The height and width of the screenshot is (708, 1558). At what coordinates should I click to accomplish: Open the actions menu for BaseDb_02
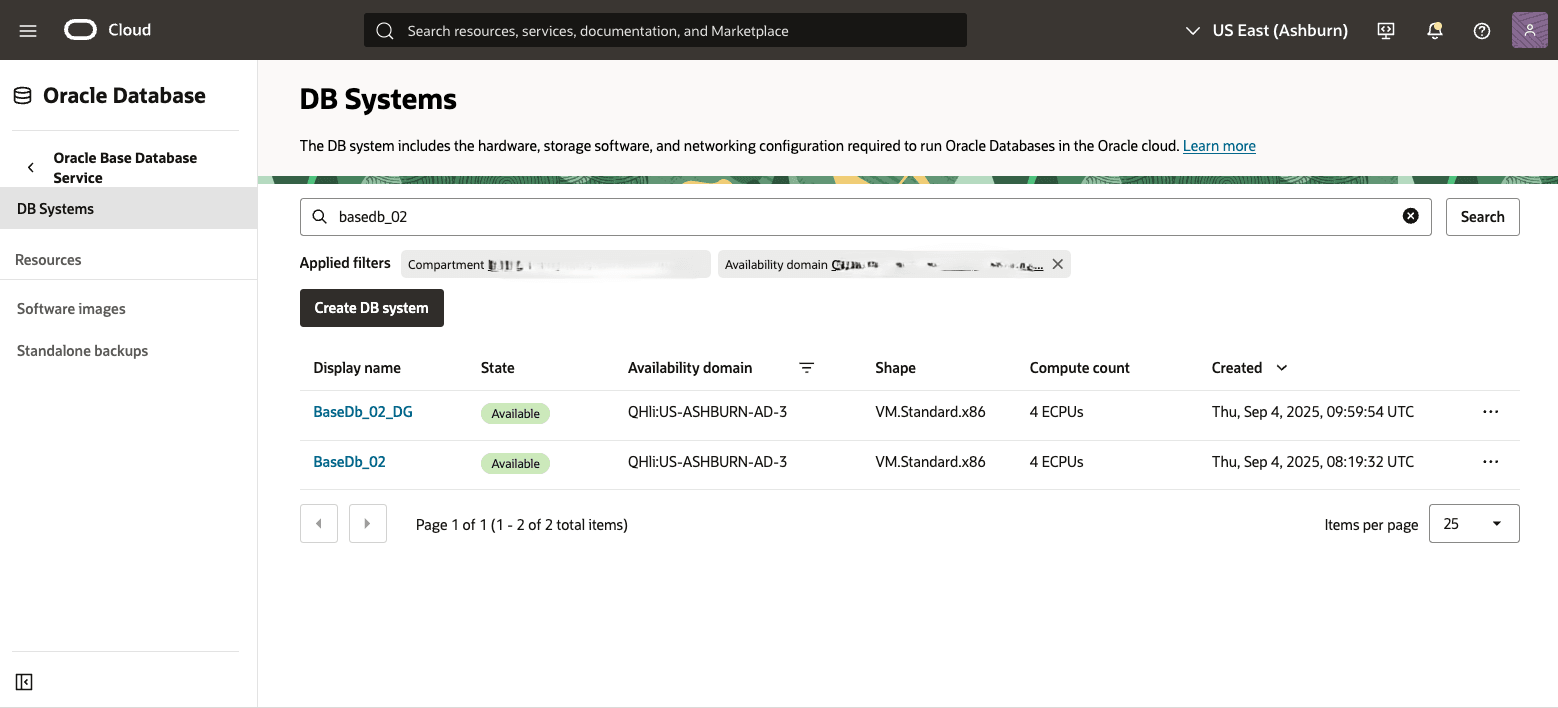click(1490, 461)
